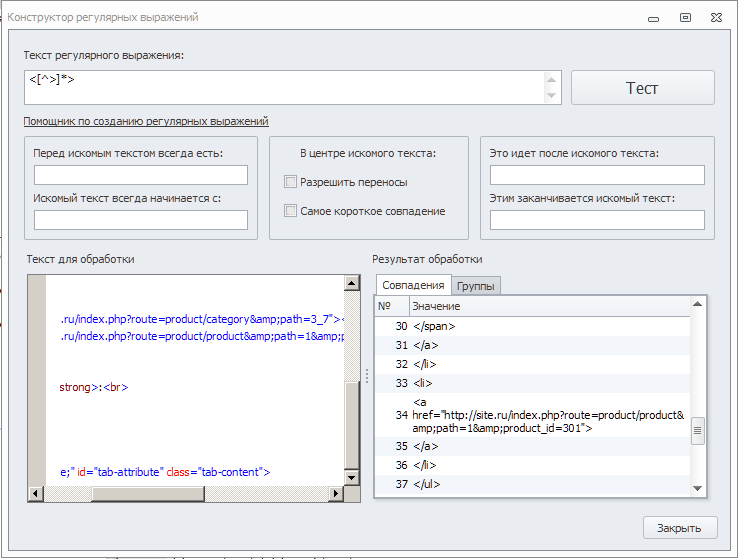Click source text scroll up arrow

click(x=351, y=284)
